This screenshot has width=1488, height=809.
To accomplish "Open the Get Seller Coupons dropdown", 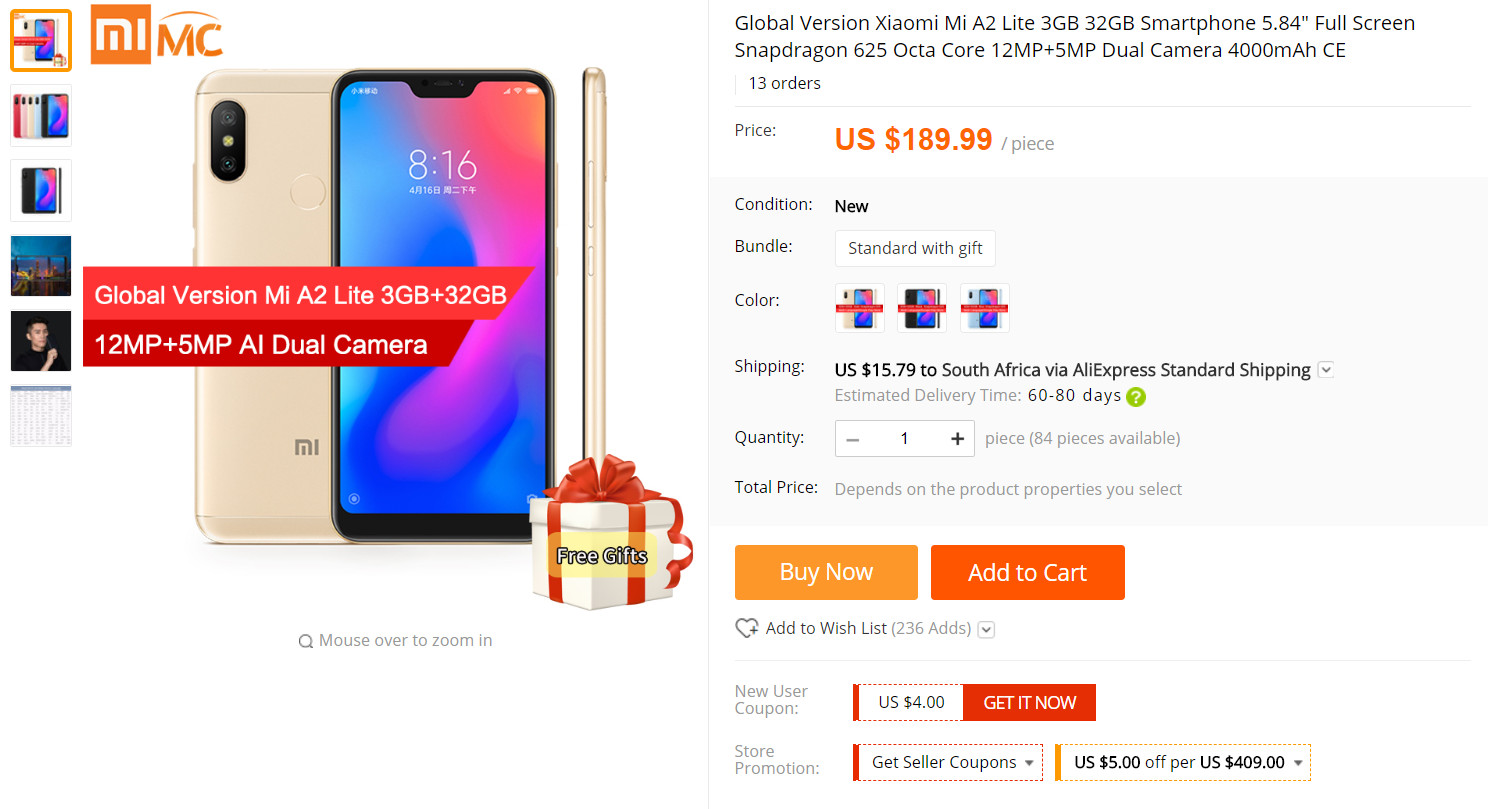I will [947, 762].
